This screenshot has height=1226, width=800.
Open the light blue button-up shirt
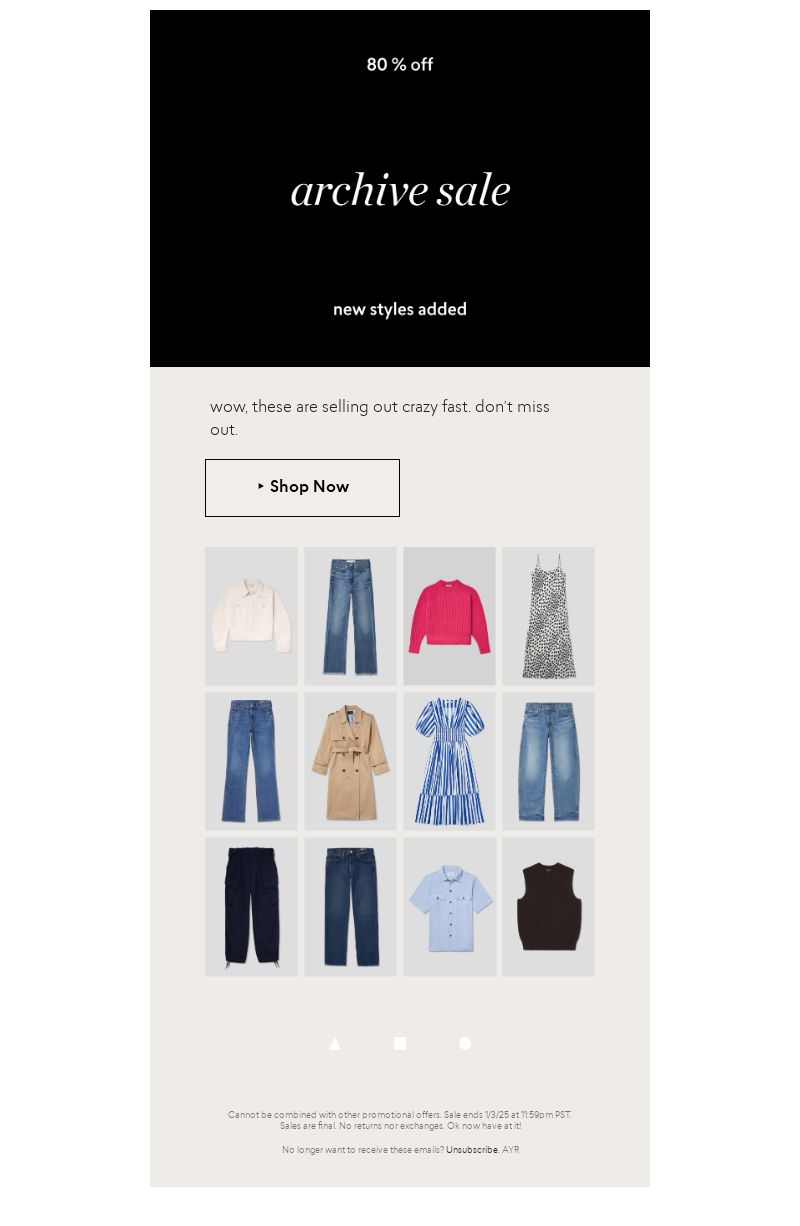[449, 907]
